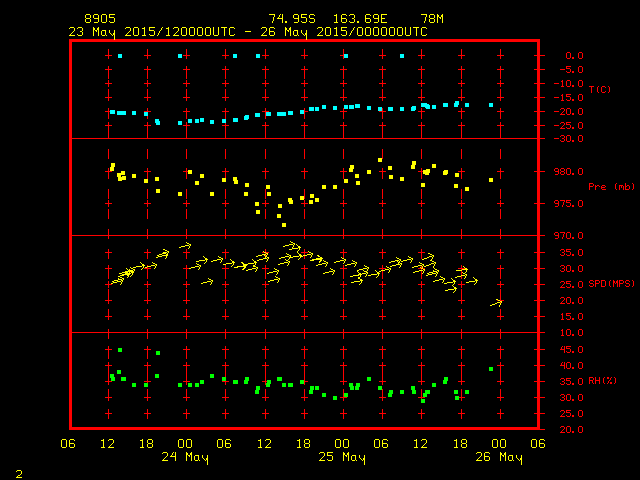Select the start date 23 May 2015/120000UTC

coord(152,31)
